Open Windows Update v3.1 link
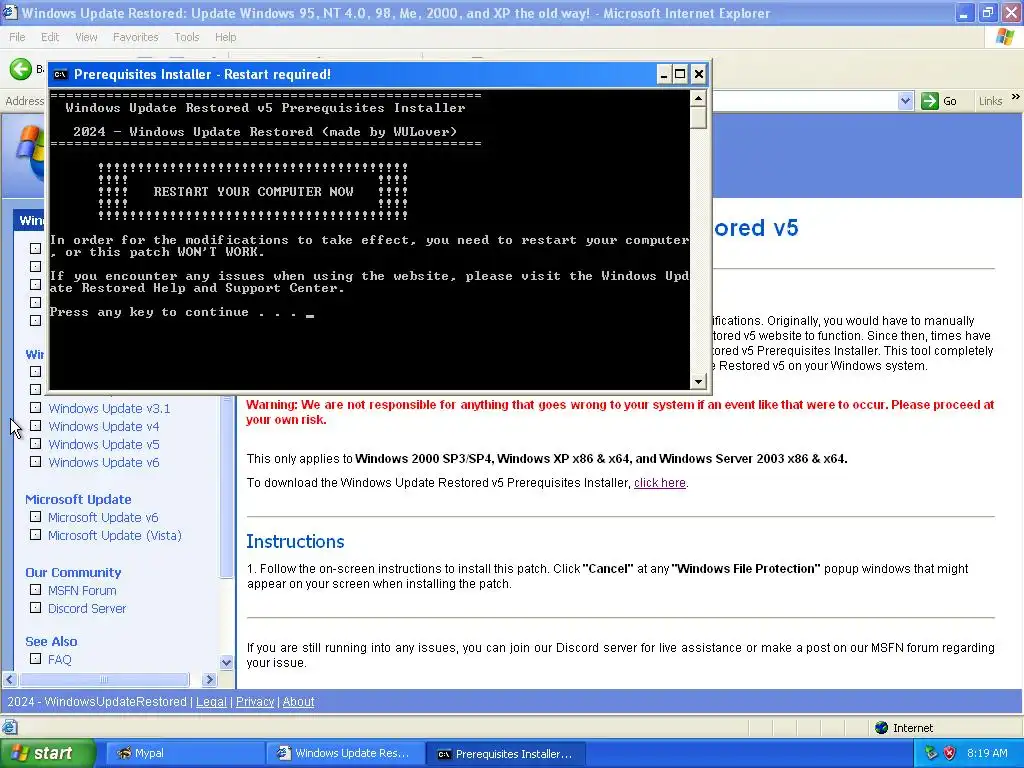The width and height of the screenshot is (1024, 768). (109, 409)
